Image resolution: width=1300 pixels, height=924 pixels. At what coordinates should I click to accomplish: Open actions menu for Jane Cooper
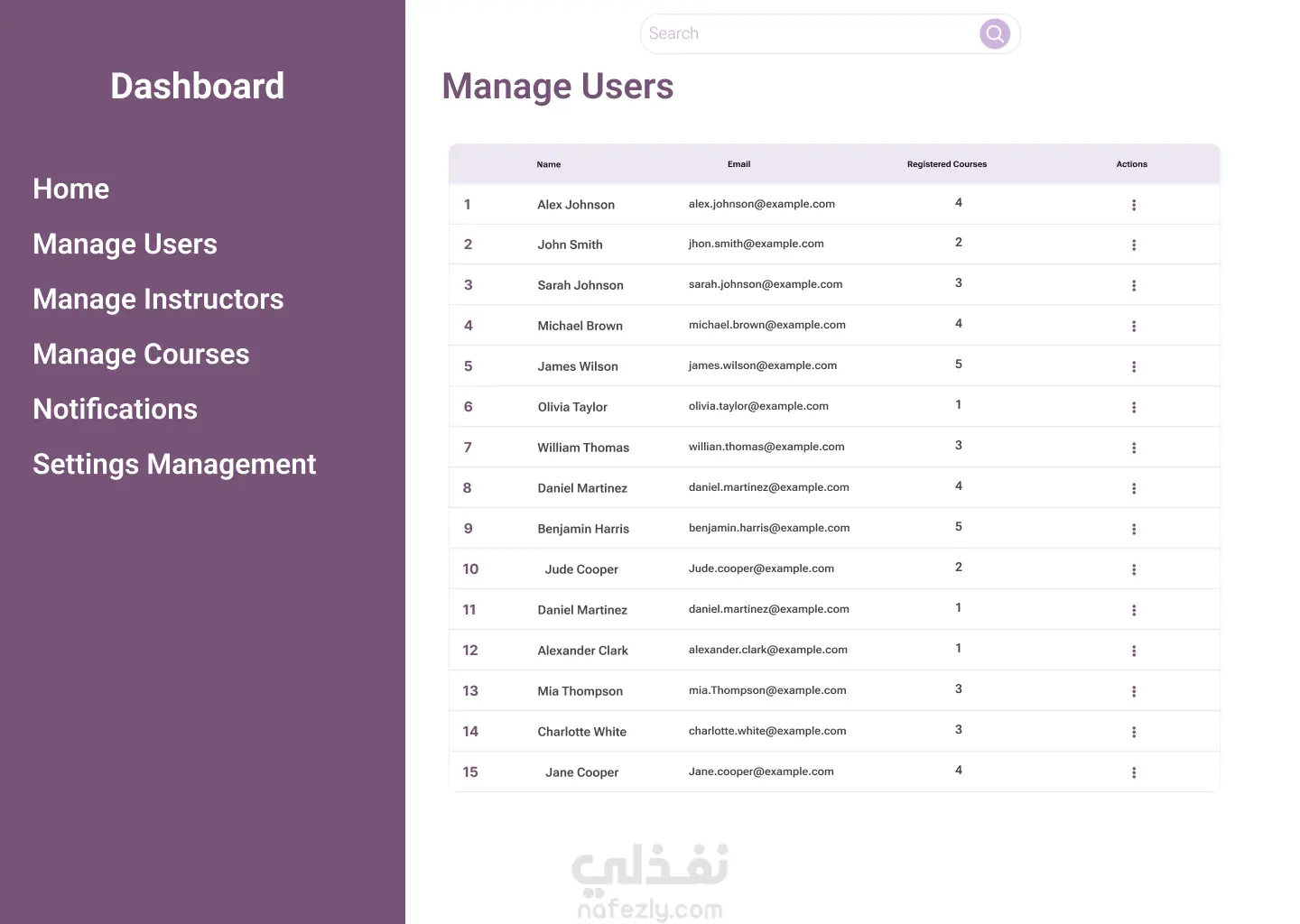click(1134, 773)
